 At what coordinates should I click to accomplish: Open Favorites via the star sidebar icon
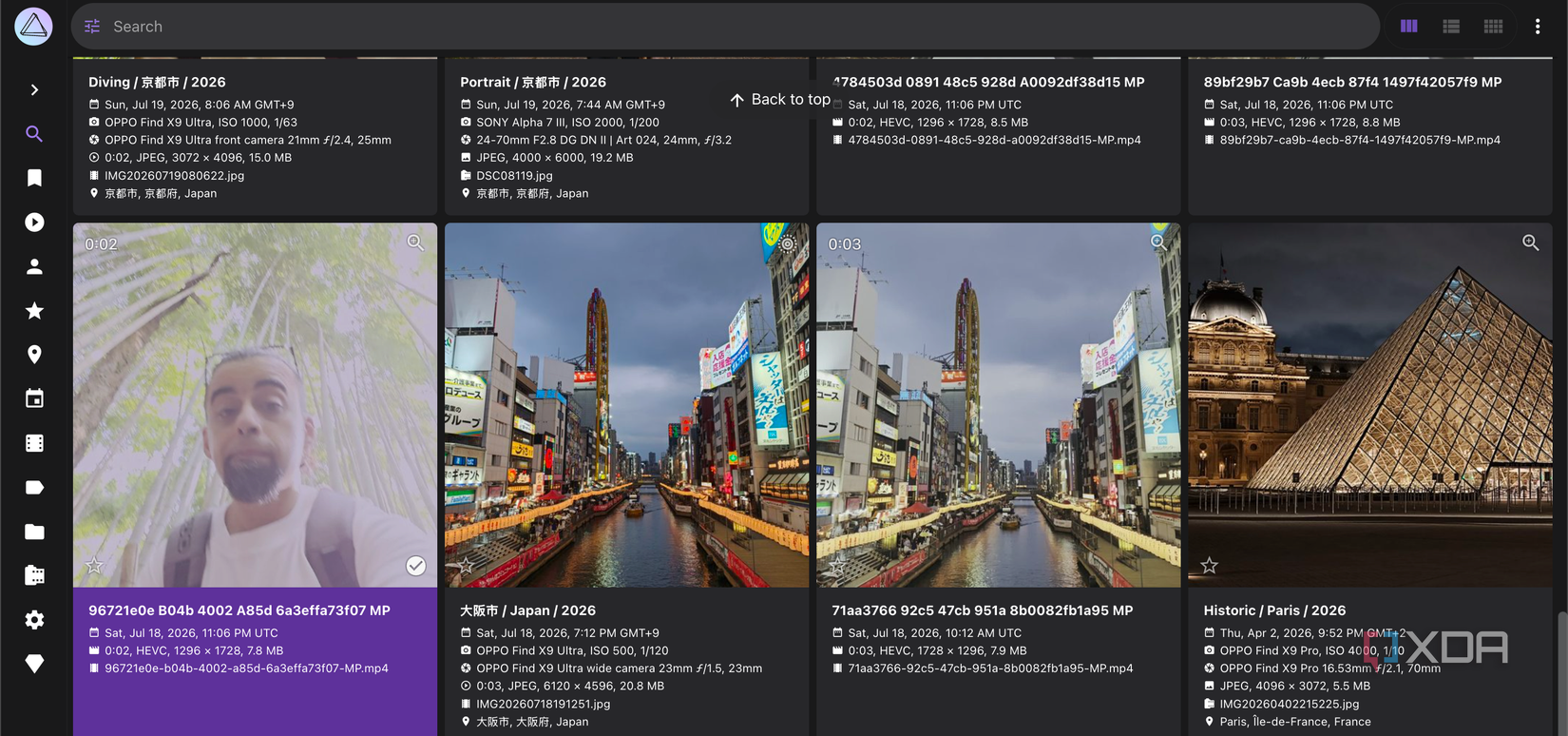coord(34,311)
